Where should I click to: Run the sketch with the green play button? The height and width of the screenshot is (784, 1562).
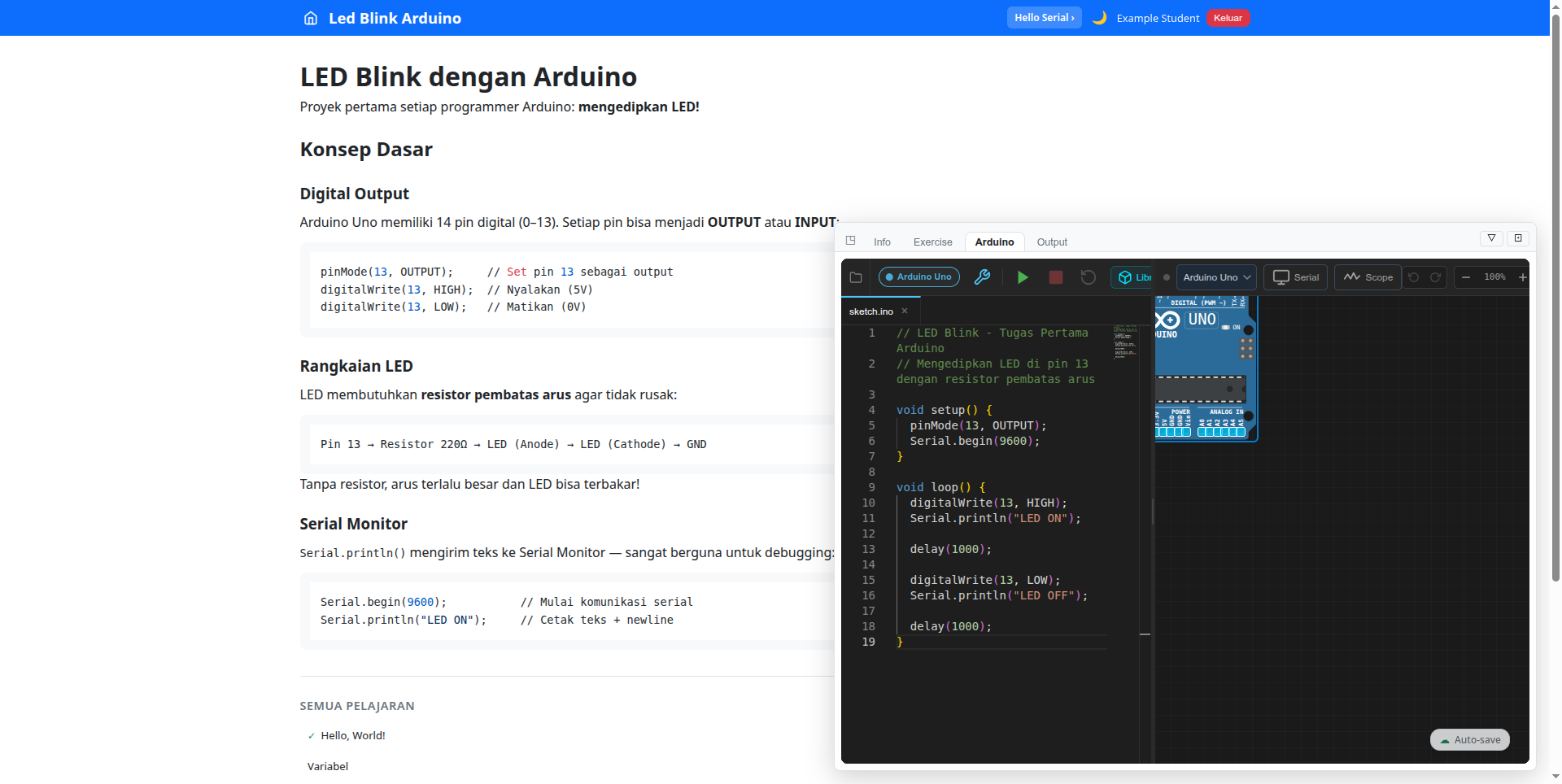coord(1023,277)
